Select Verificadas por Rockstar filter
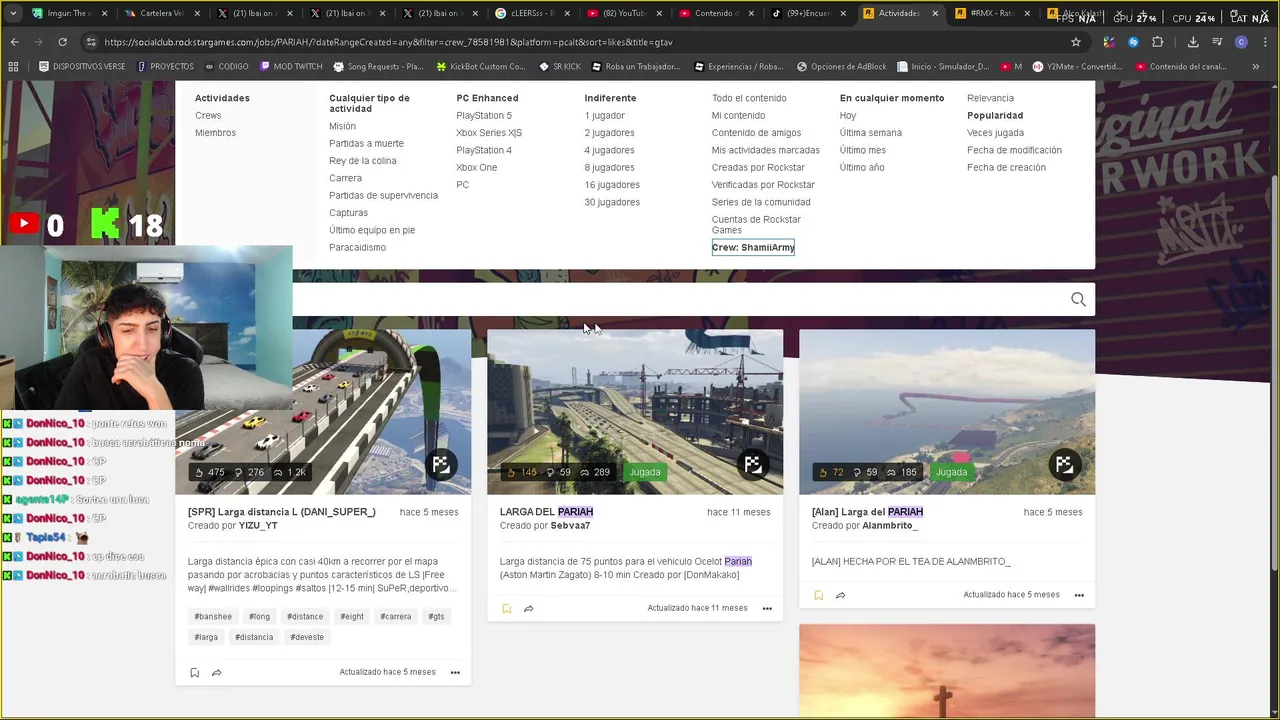Screen dimensions: 1280x720 [x=763, y=185]
